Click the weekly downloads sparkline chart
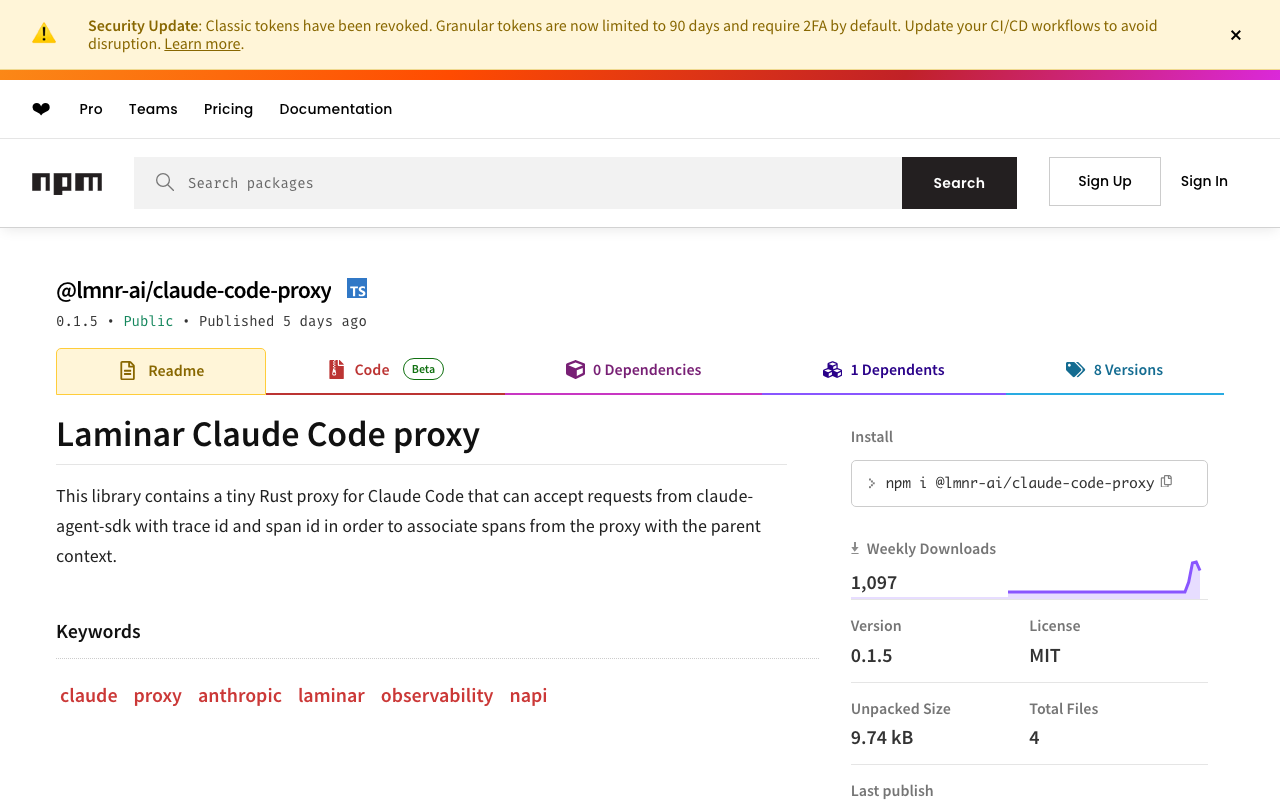Image resolution: width=1280 pixels, height=800 pixels. point(1104,580)
